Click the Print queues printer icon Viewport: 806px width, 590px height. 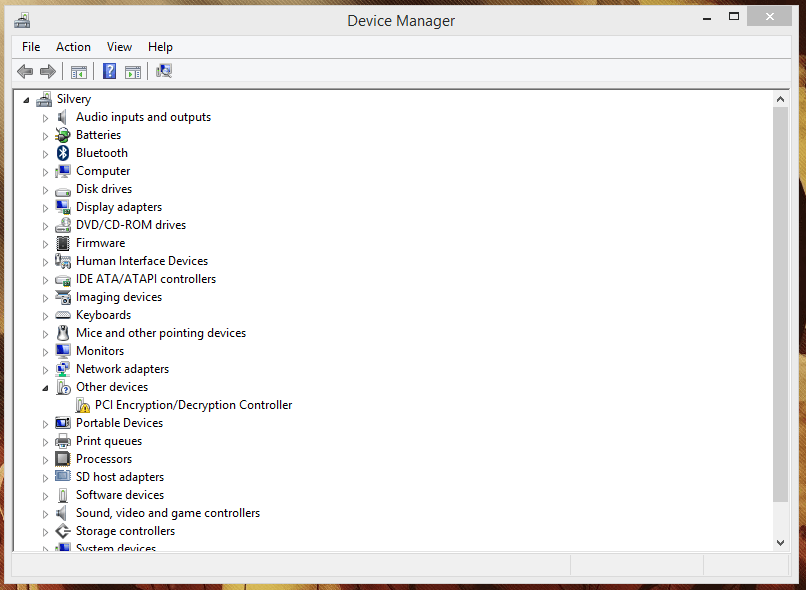pos(63,440)
